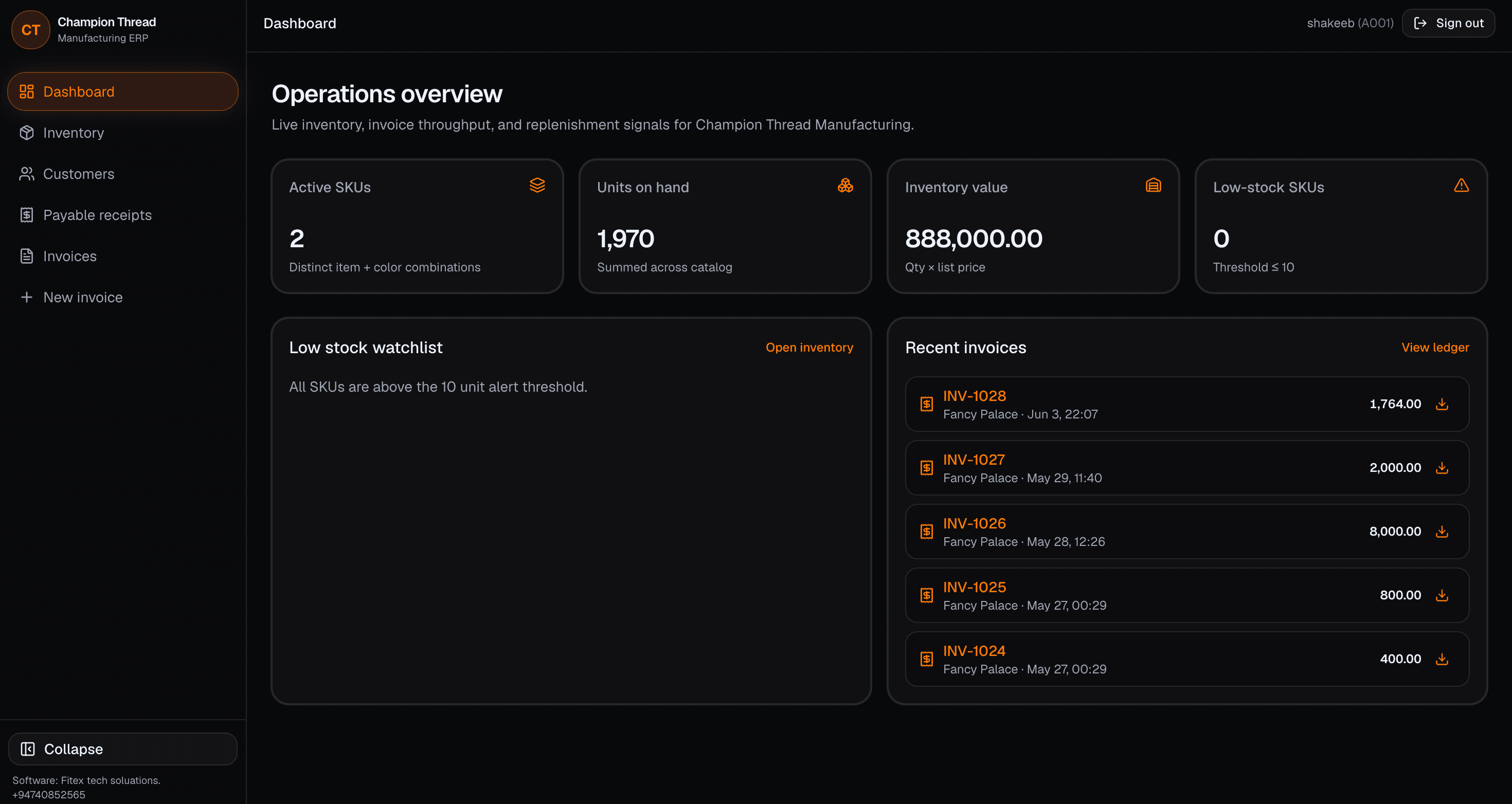Click the user label shakeeb (A001)
Screen dimensions: 1512x804
[1350, 23]
